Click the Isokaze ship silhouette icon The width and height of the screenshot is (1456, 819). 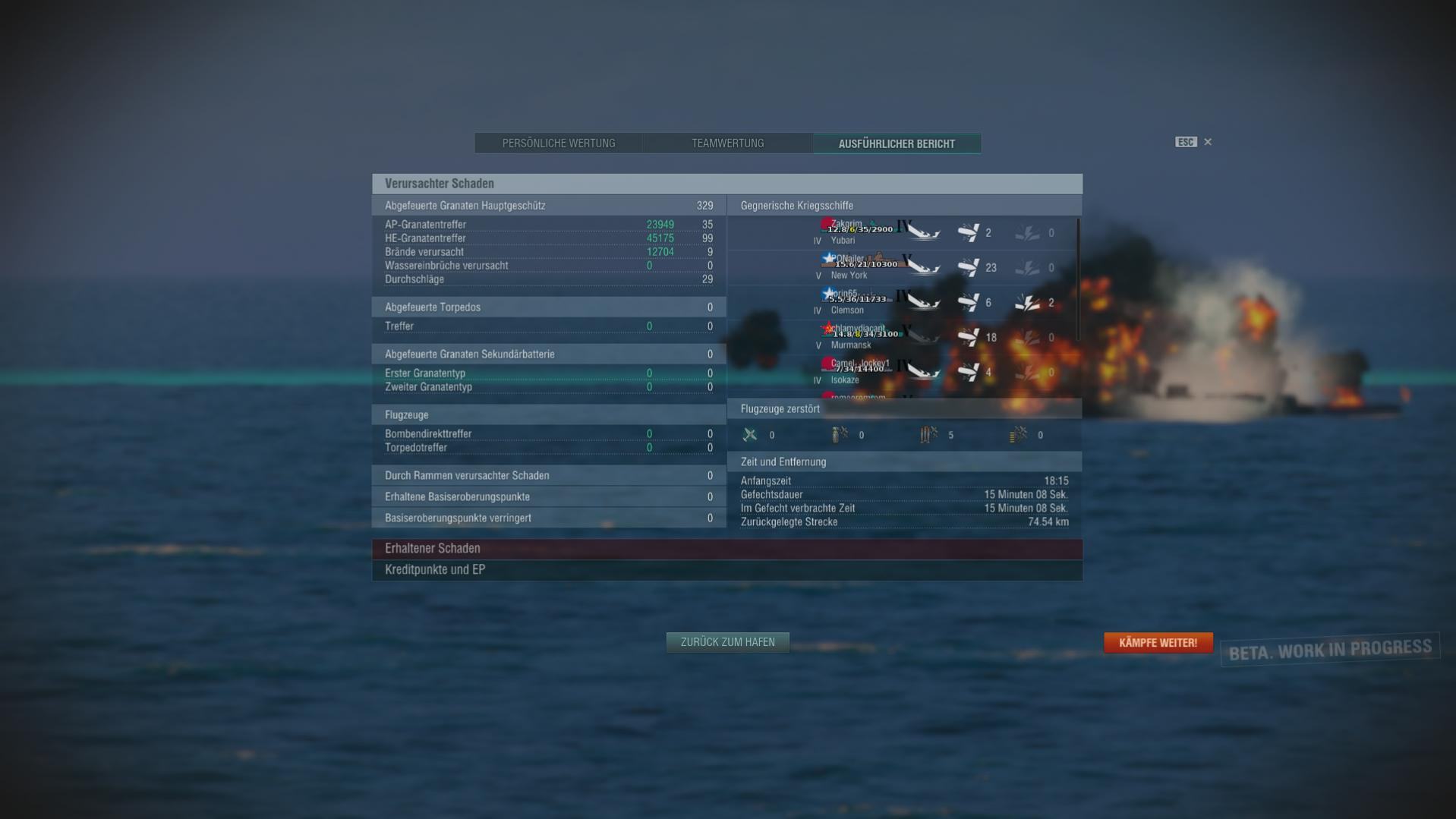click(x=923, y=372)
